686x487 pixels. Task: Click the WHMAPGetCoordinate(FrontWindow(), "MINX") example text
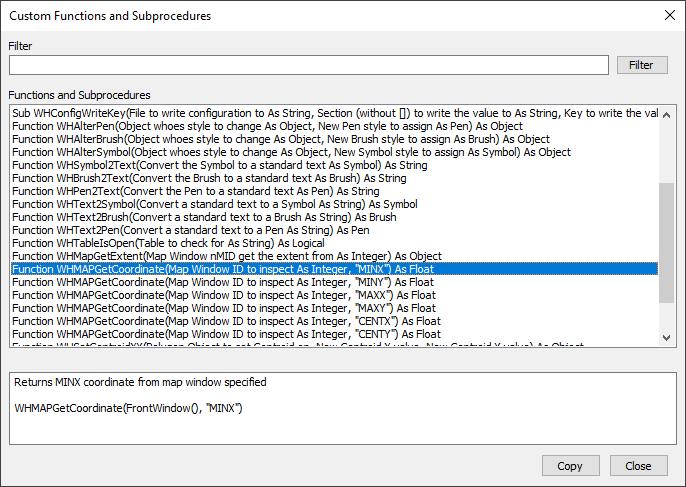128,408
